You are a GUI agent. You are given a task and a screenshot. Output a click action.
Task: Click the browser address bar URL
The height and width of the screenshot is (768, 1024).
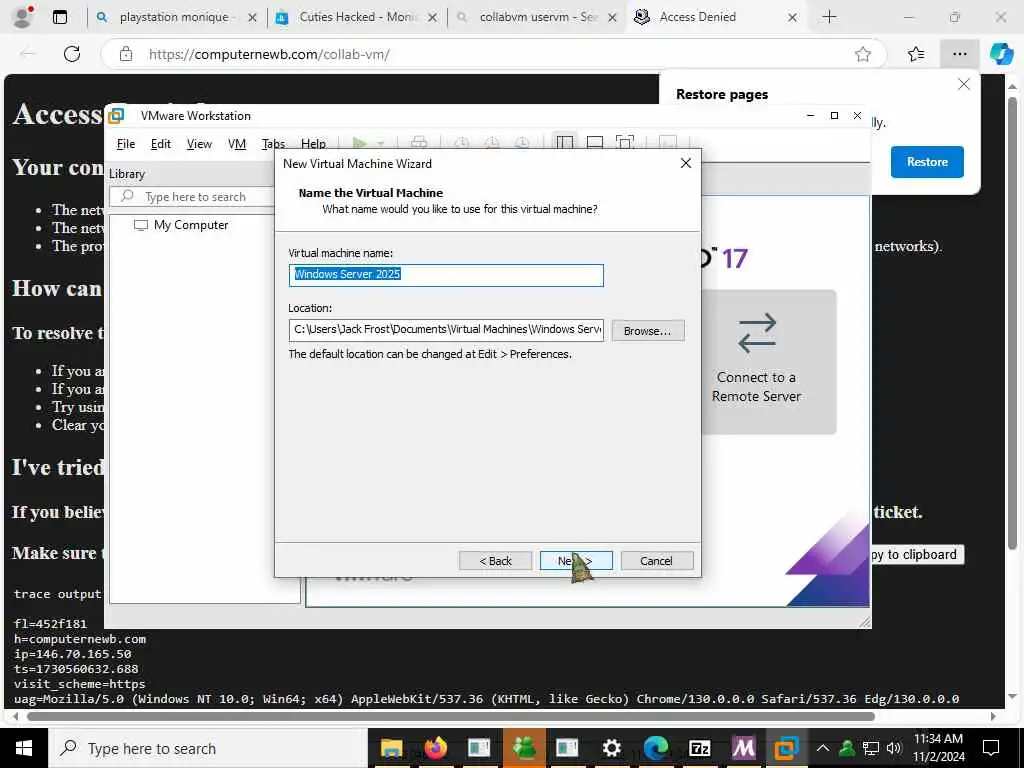pos(269,54)
